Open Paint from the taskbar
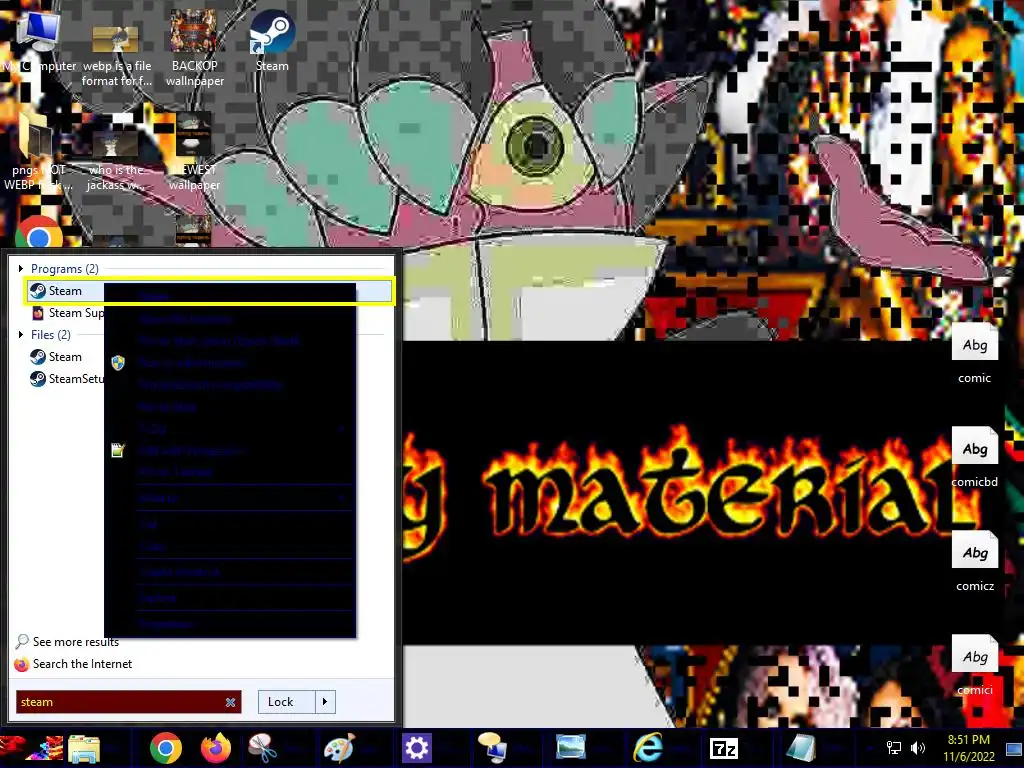The image size is (1024, 768). point(339,748)
